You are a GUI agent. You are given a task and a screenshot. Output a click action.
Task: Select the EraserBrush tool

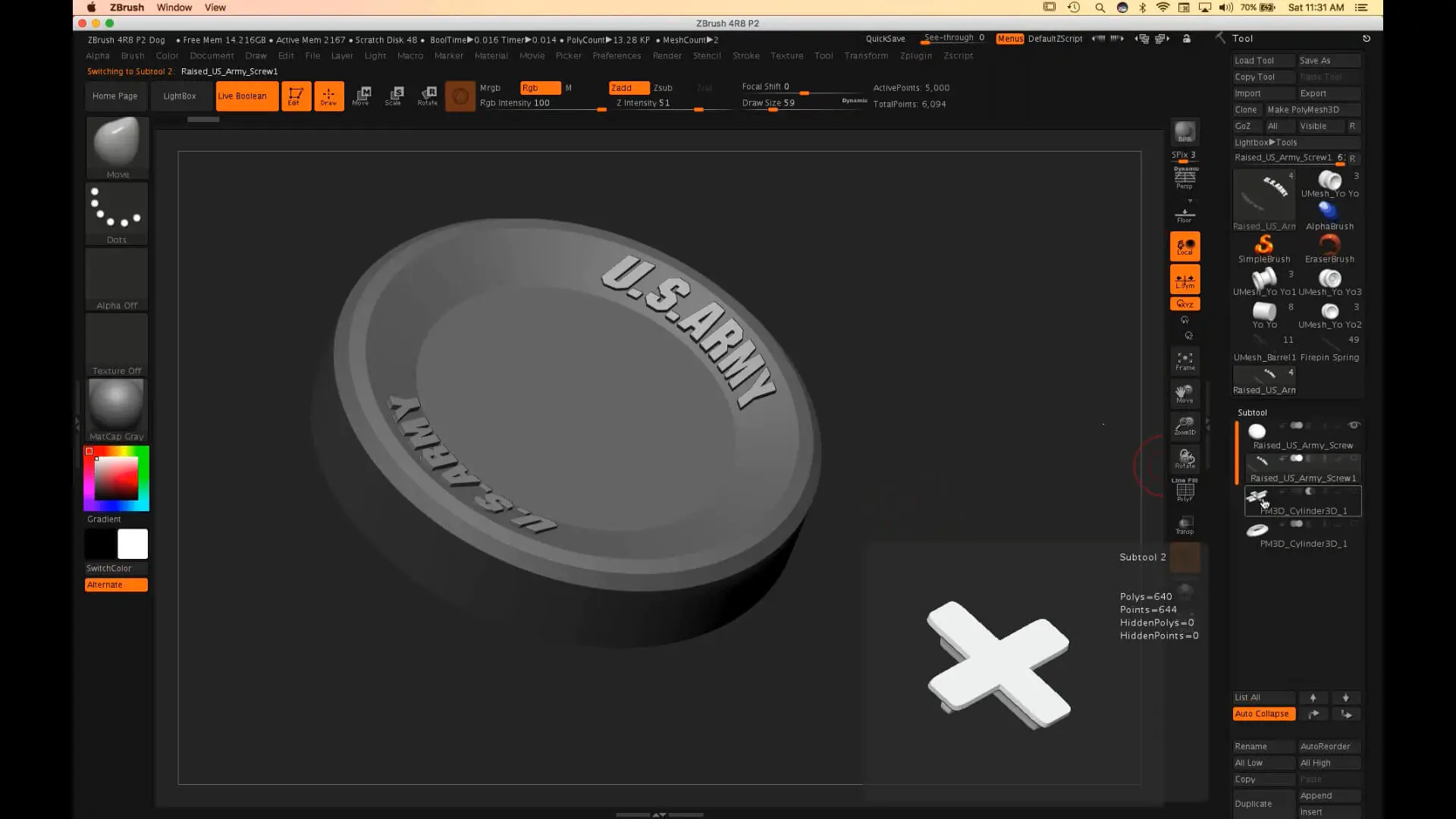coord(1329,249)
